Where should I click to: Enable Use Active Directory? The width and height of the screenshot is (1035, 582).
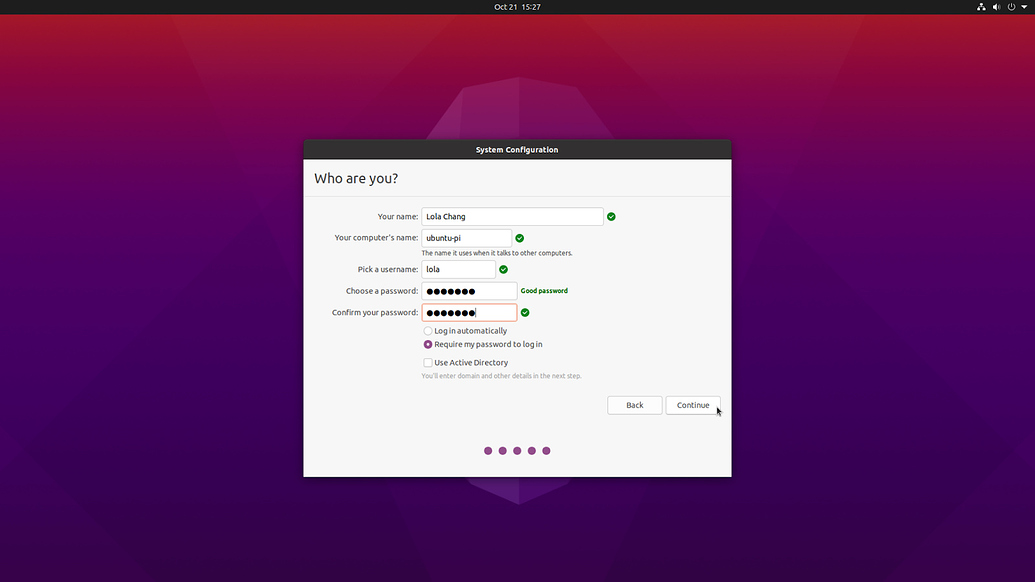[428, 362]
